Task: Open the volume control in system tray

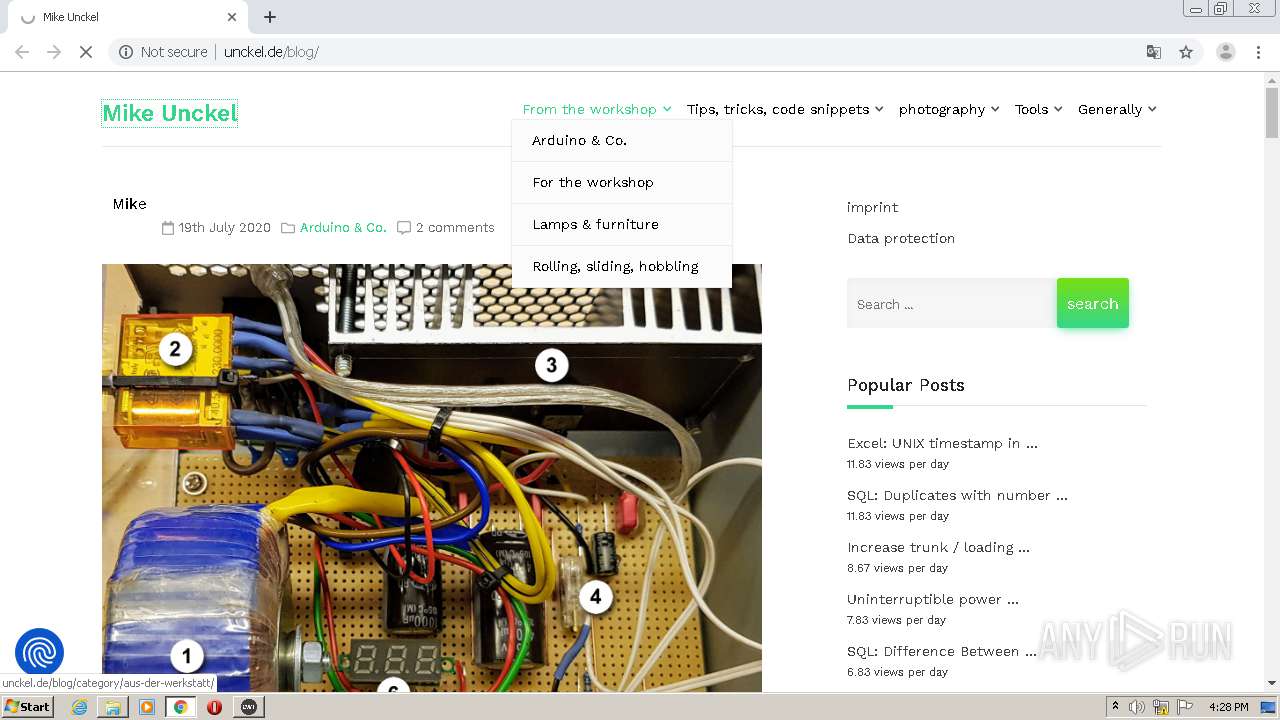Action: pos(1137,707)
